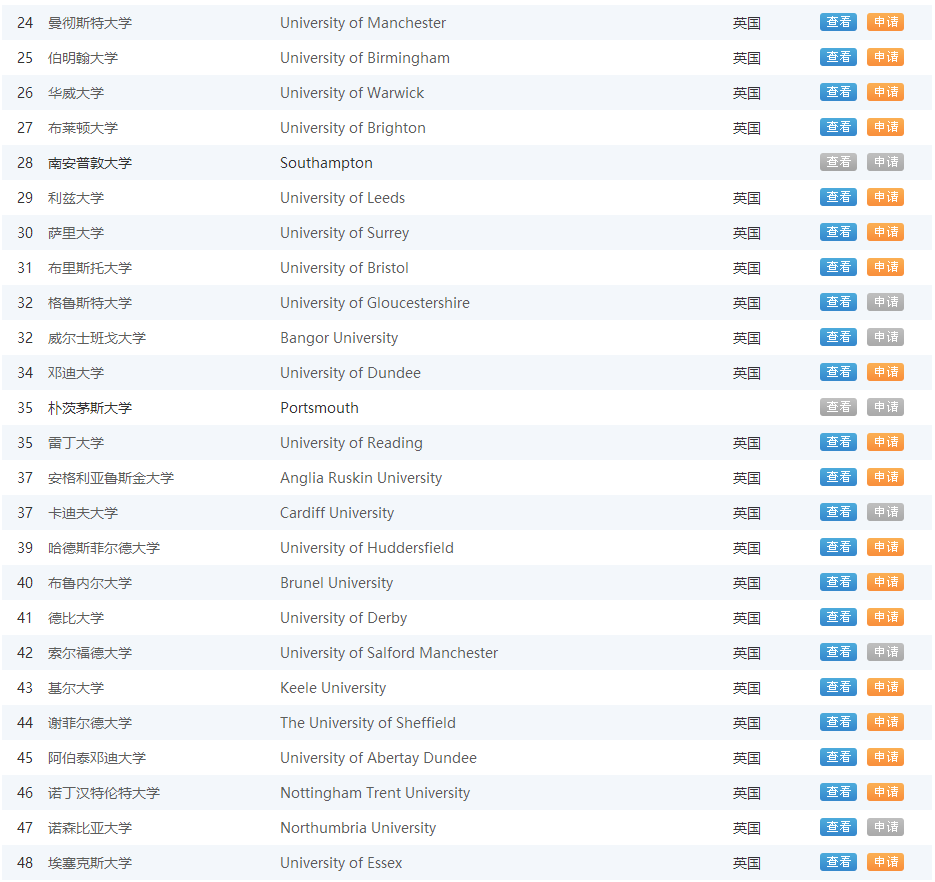The width and height of the screenshot is (935, 882).
Task: Apply to University of Reading via 申请
Action: (x=885, y=442)
